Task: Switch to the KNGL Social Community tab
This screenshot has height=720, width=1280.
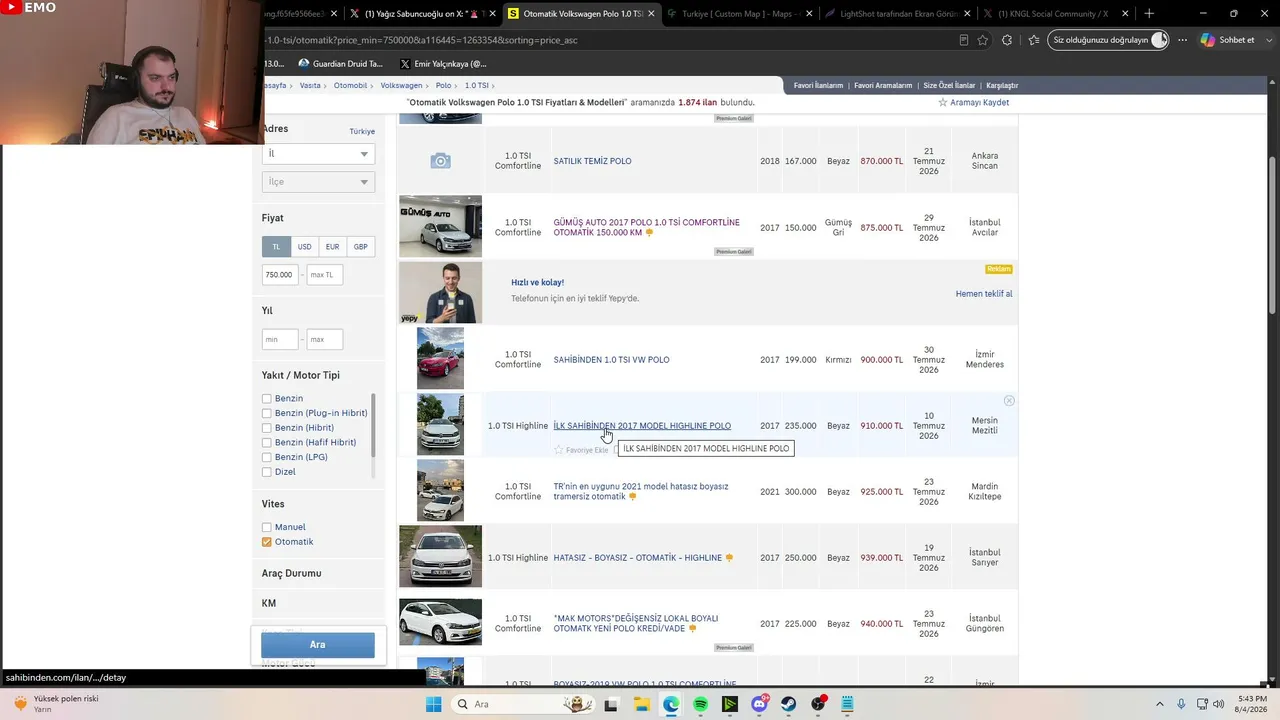Action: click(x=1054, y=14)
